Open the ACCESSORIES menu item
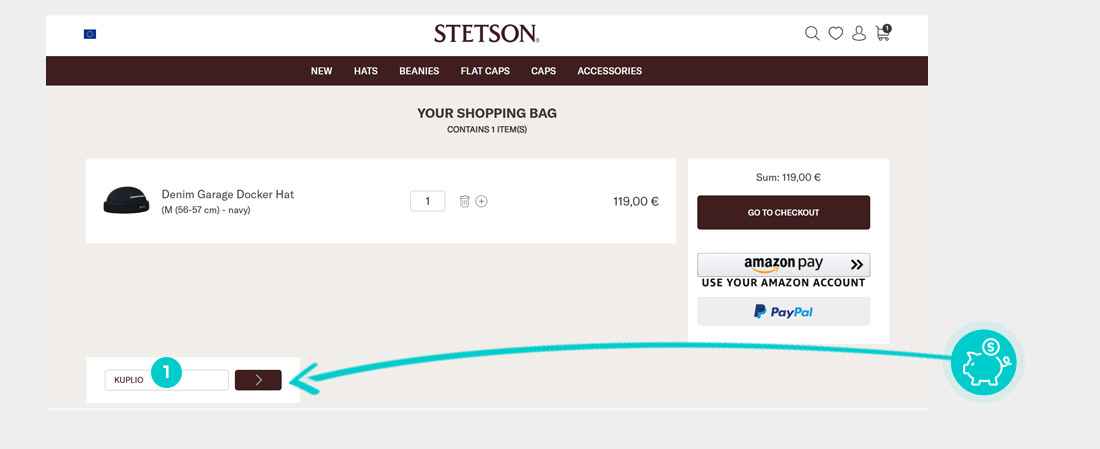This screenshot has width=1100, height=449. pos(610,71)
